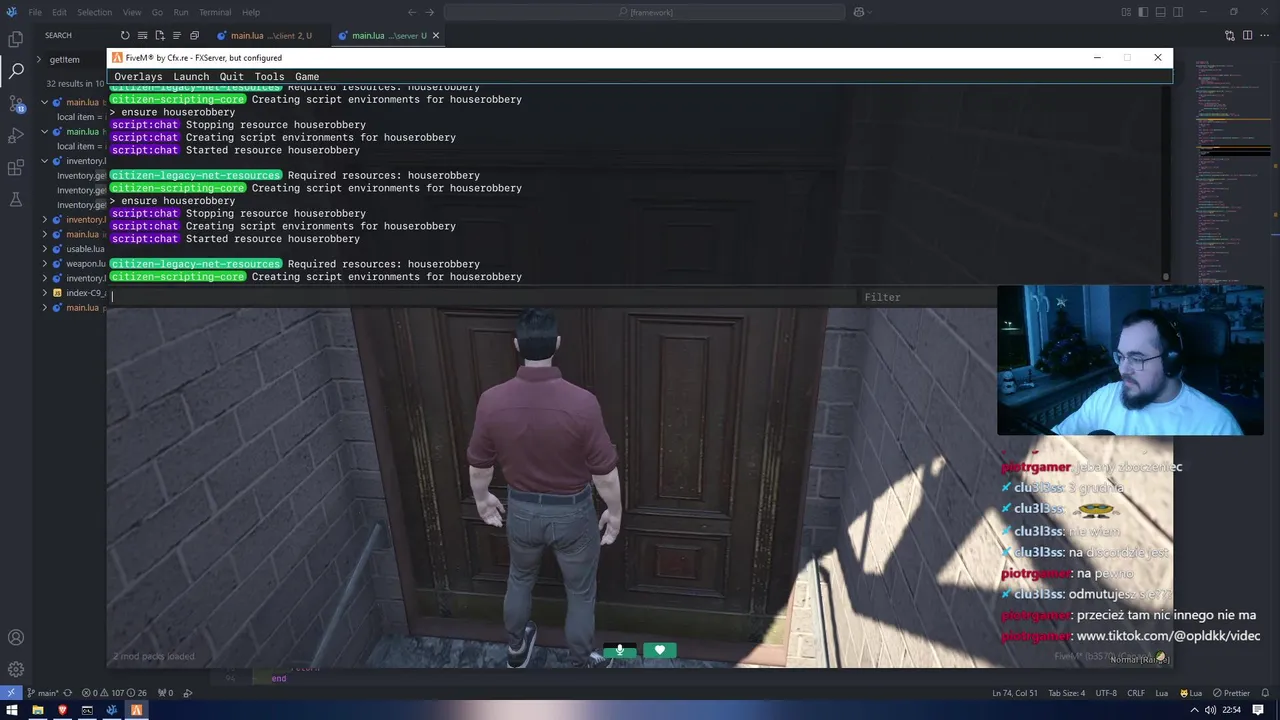The width and height of the screenshot is (1280, 720).
Task: Expand the getItem search input toggle
Action: 39,59
